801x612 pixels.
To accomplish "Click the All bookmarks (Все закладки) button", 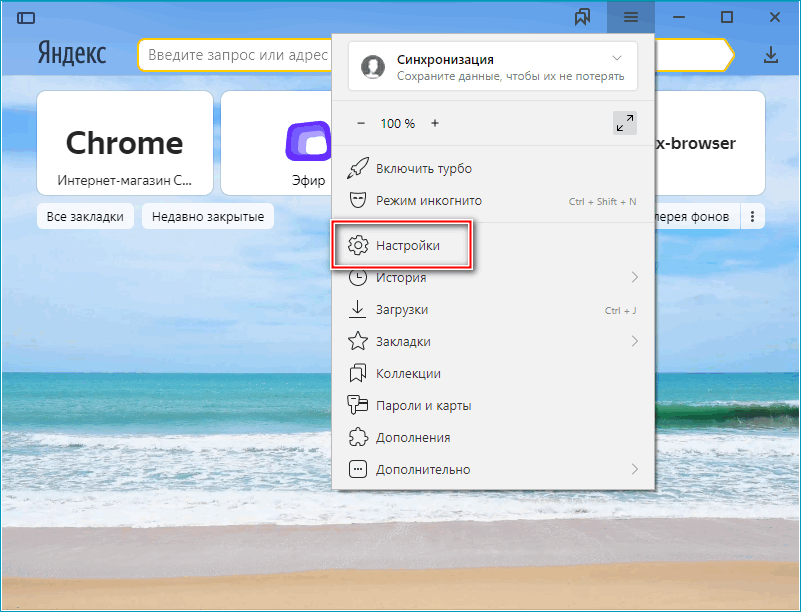I will click(85, 216).
